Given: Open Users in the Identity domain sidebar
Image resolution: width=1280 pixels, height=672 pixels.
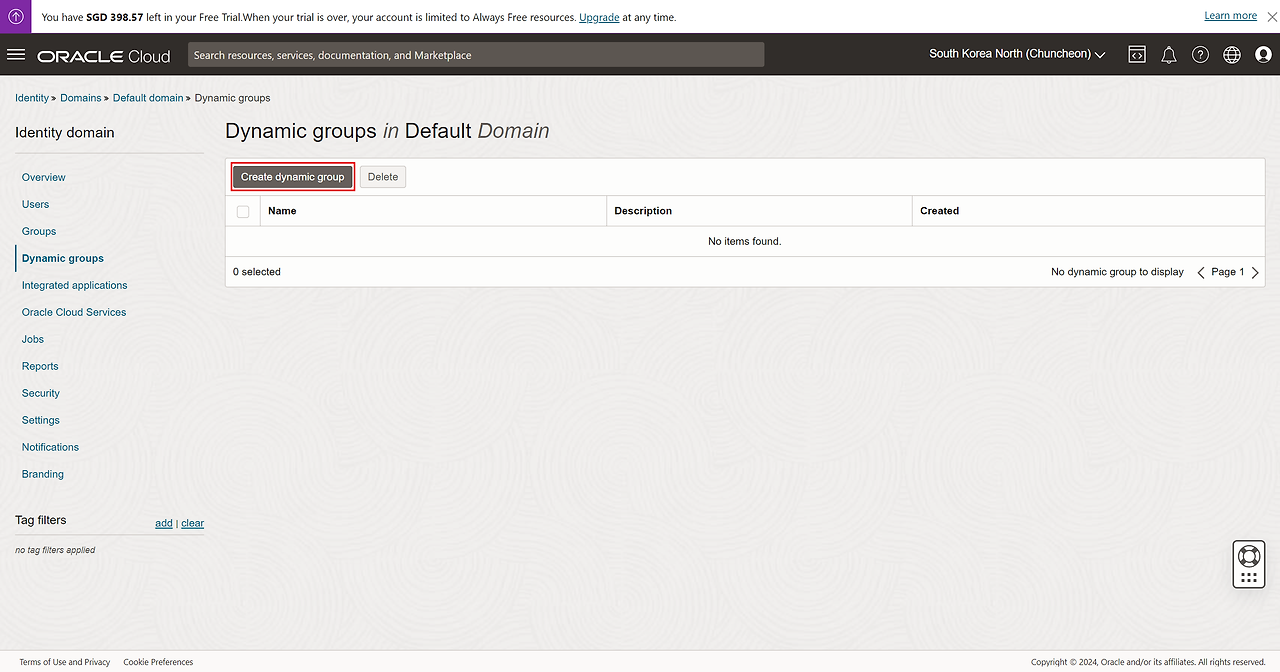Looking at the screenshot, I should pyautogui.click(x=35, y=204).
